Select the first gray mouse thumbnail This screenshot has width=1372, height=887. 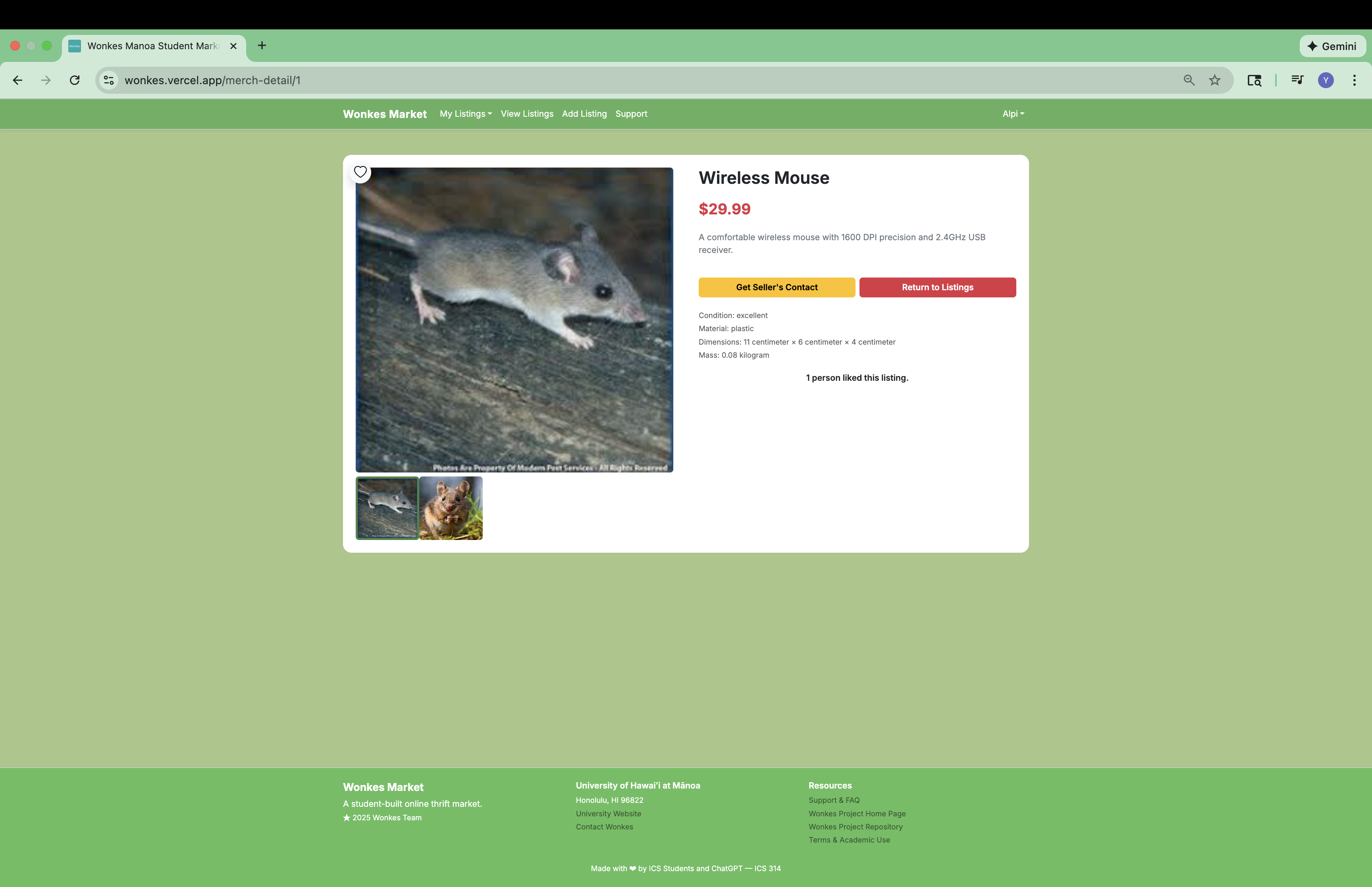[387, 508]
